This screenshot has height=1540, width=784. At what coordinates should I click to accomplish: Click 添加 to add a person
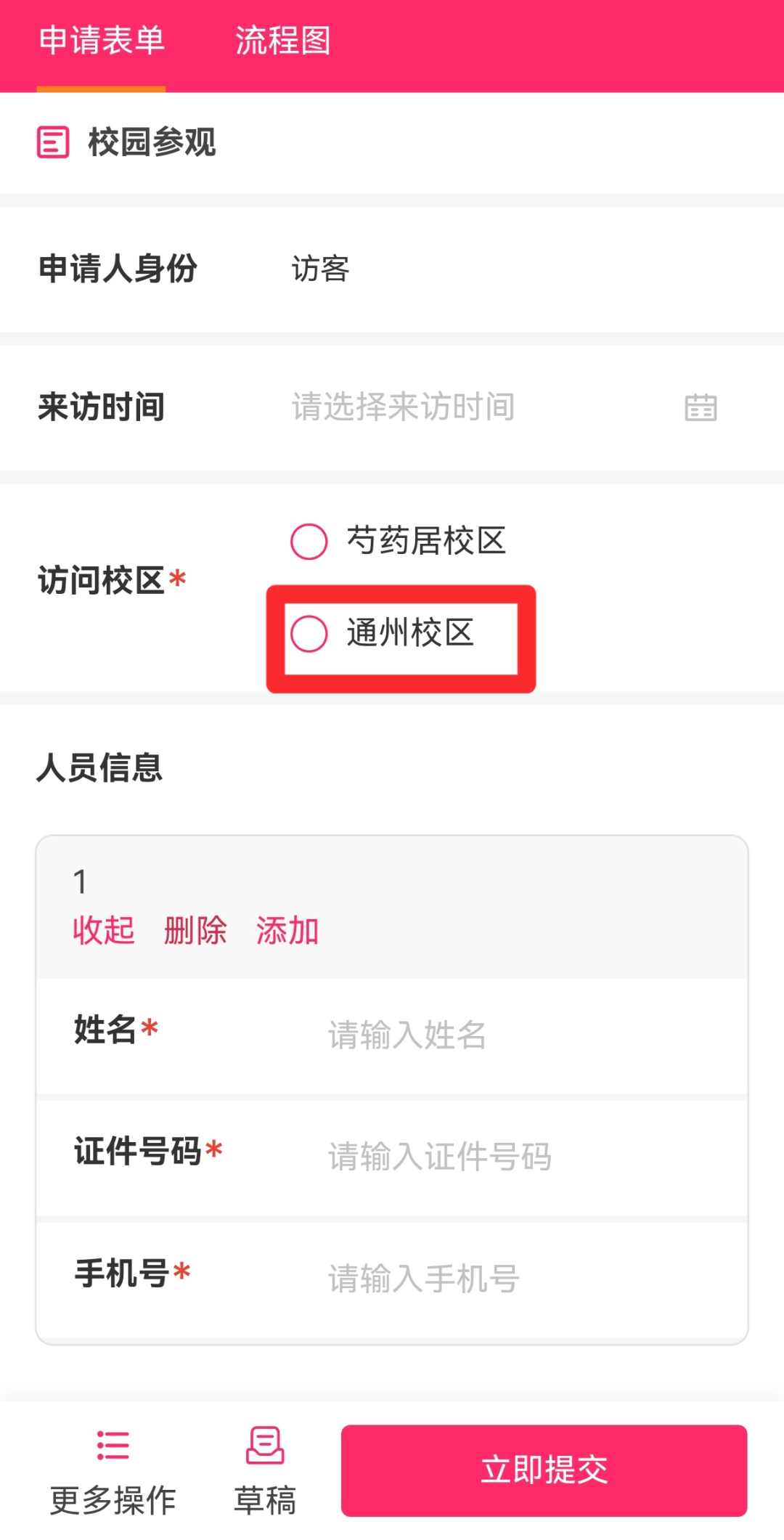point(287,930)
